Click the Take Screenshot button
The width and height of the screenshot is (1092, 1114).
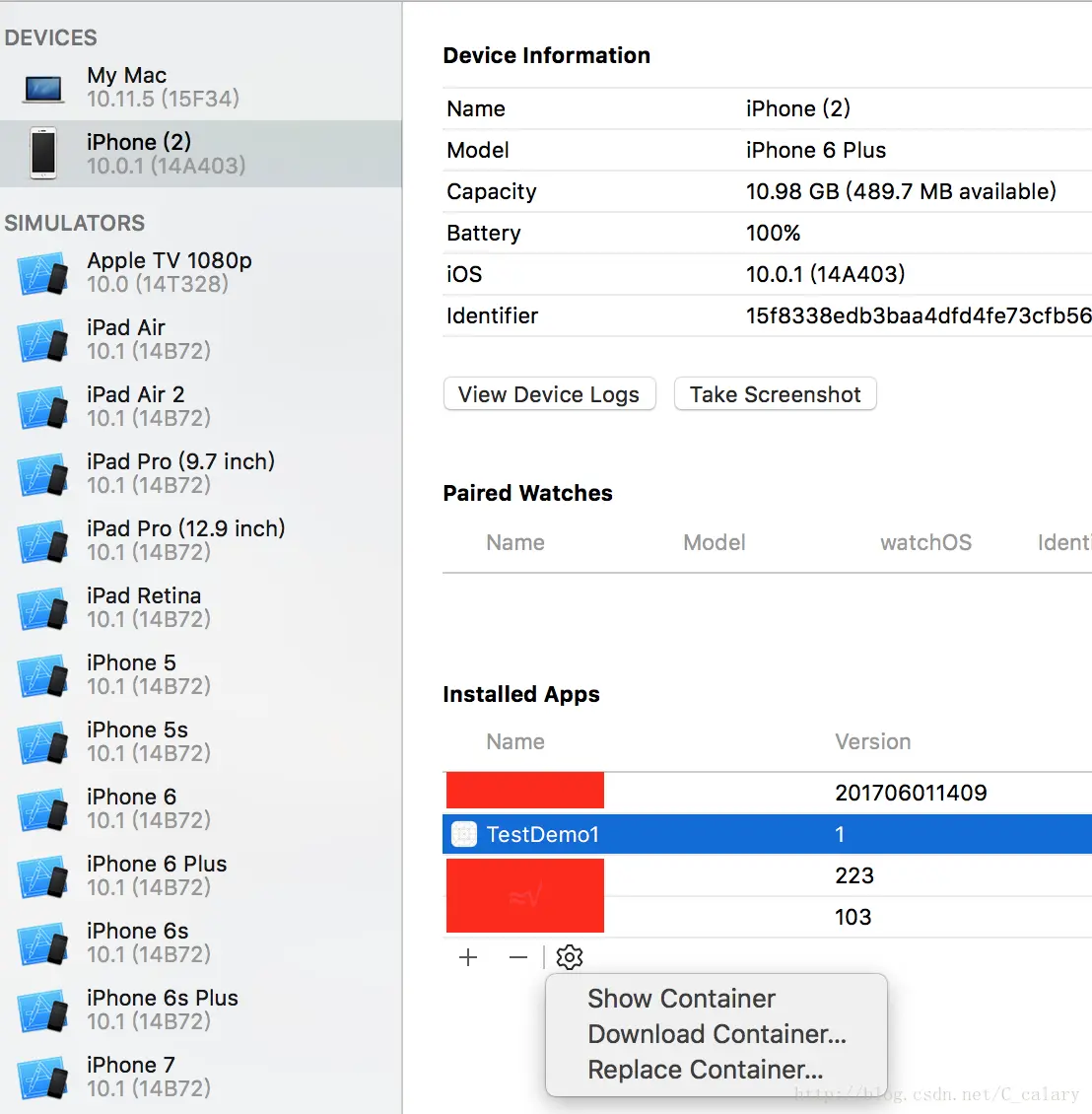point(775,394)
